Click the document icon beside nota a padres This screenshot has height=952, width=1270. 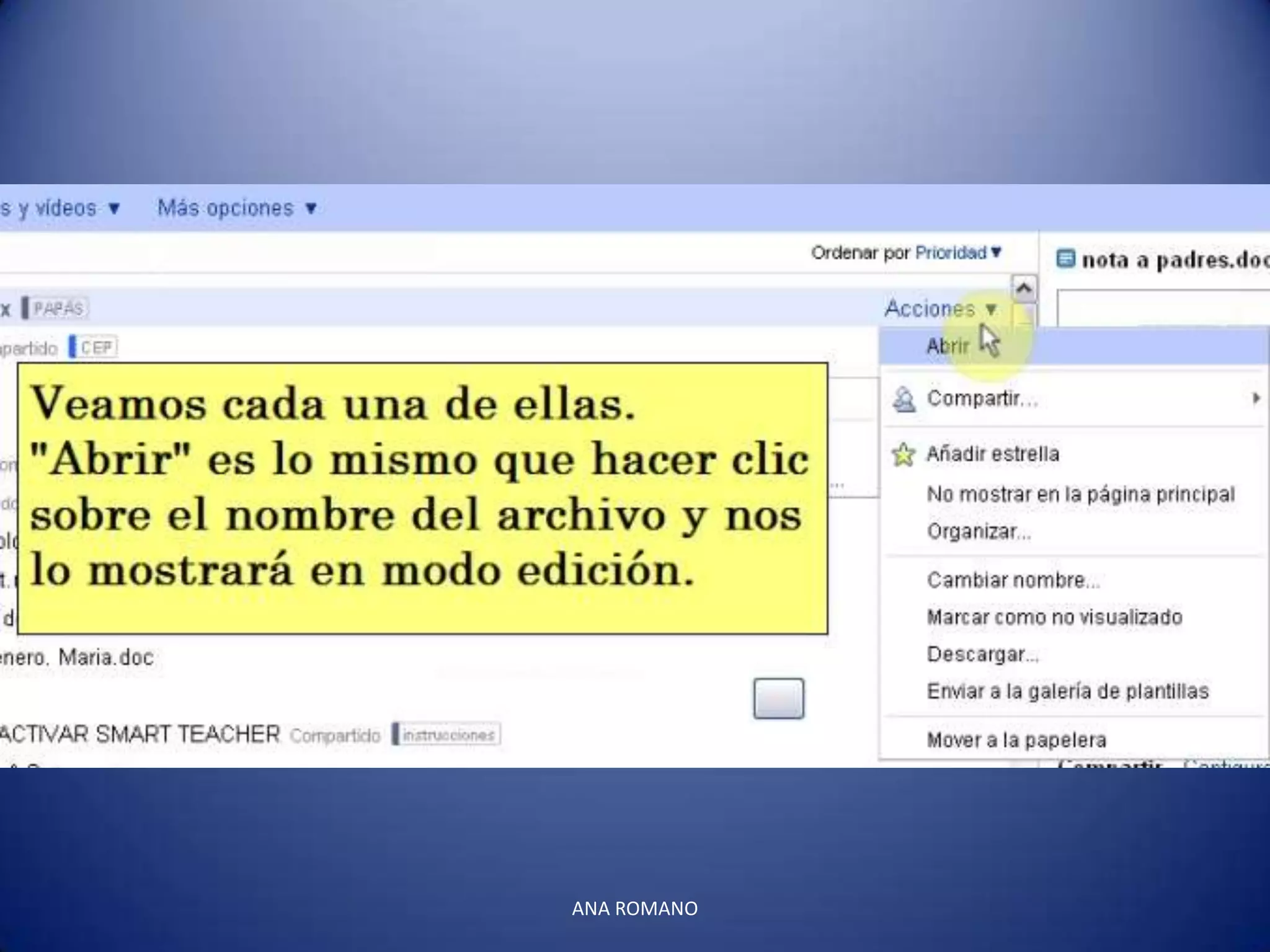point(1065,258)
